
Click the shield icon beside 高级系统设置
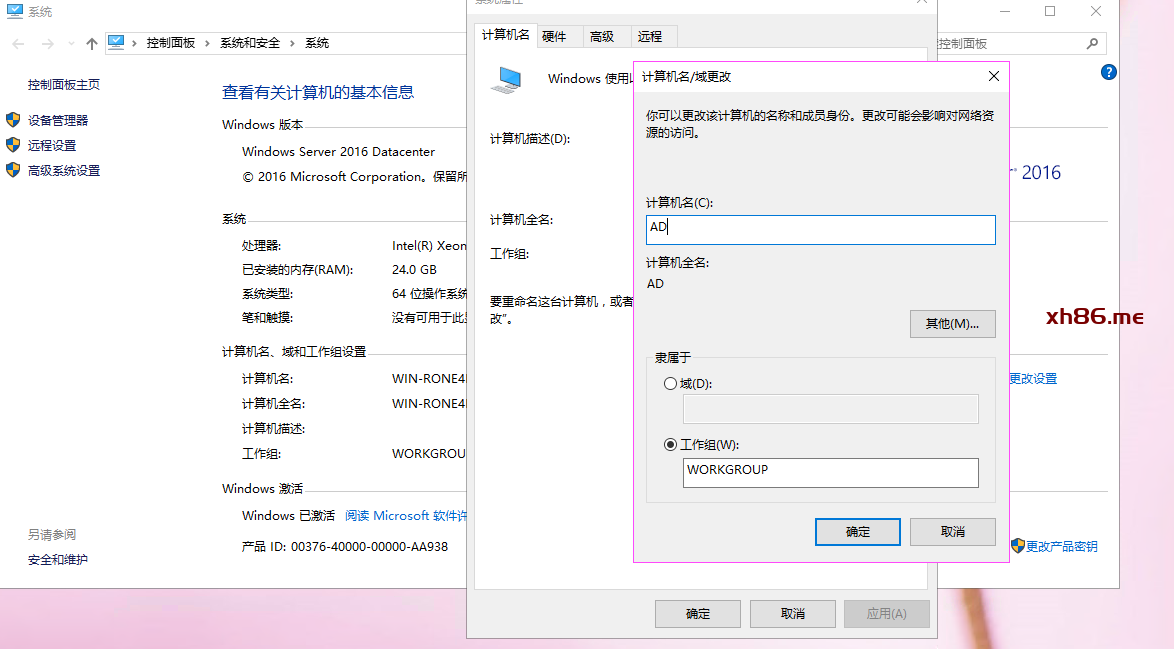click(13, 170)
